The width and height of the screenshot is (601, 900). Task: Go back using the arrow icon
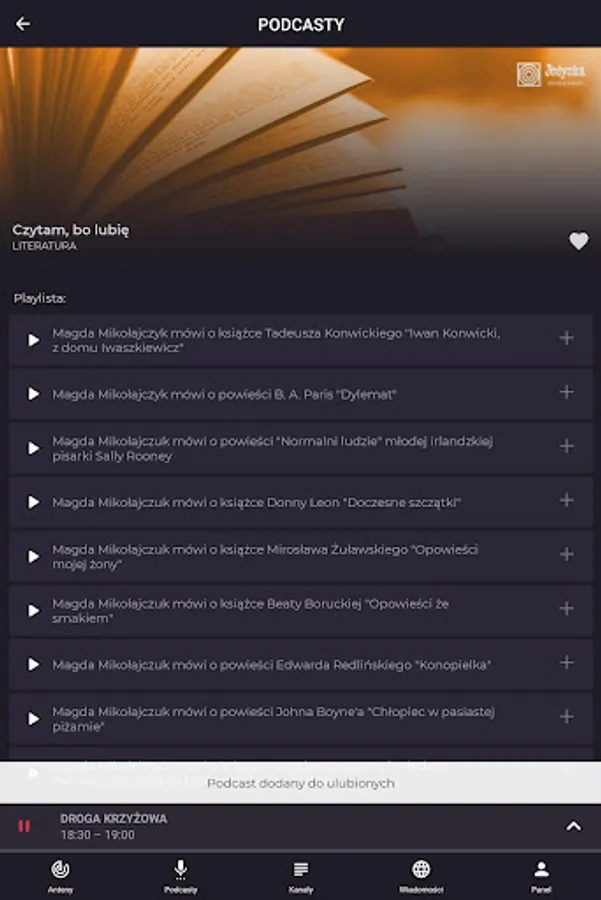[23, 24]
